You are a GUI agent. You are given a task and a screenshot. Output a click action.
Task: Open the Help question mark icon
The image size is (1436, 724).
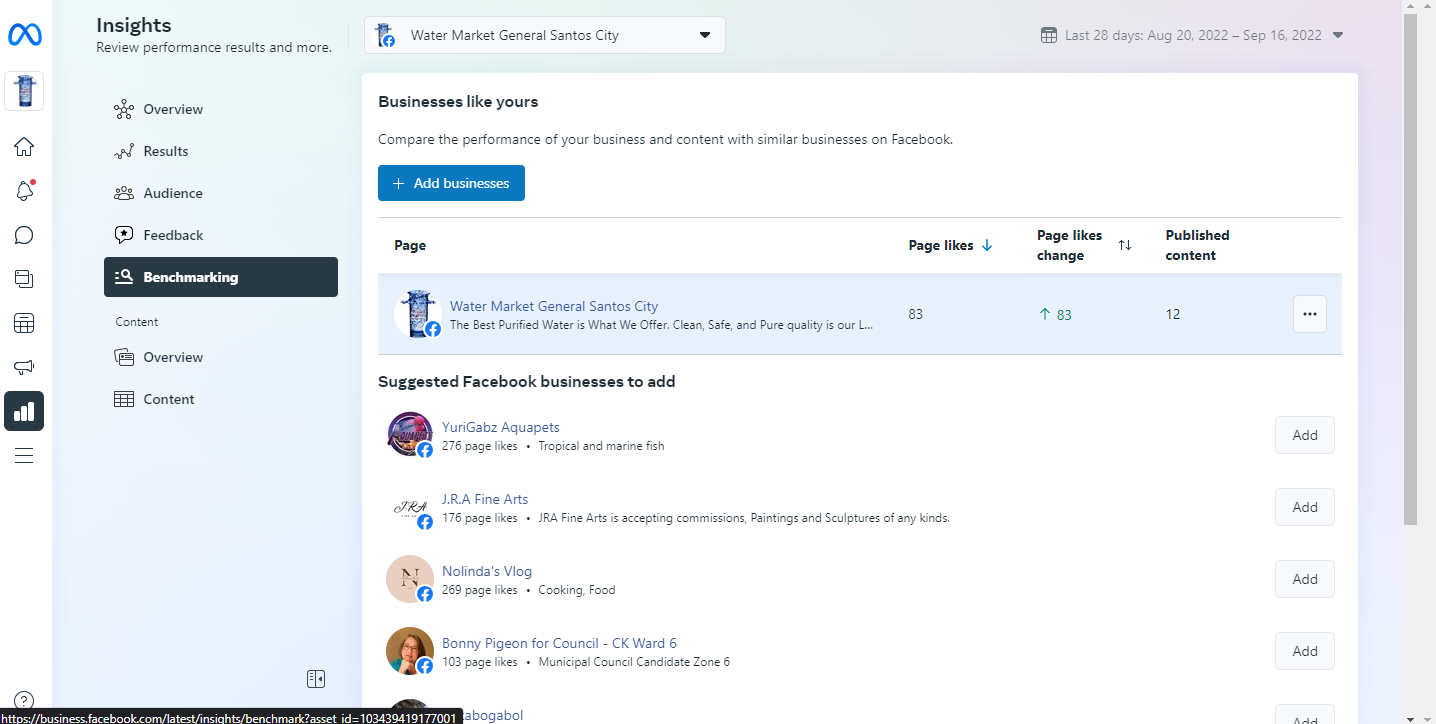tap(24, 701)
